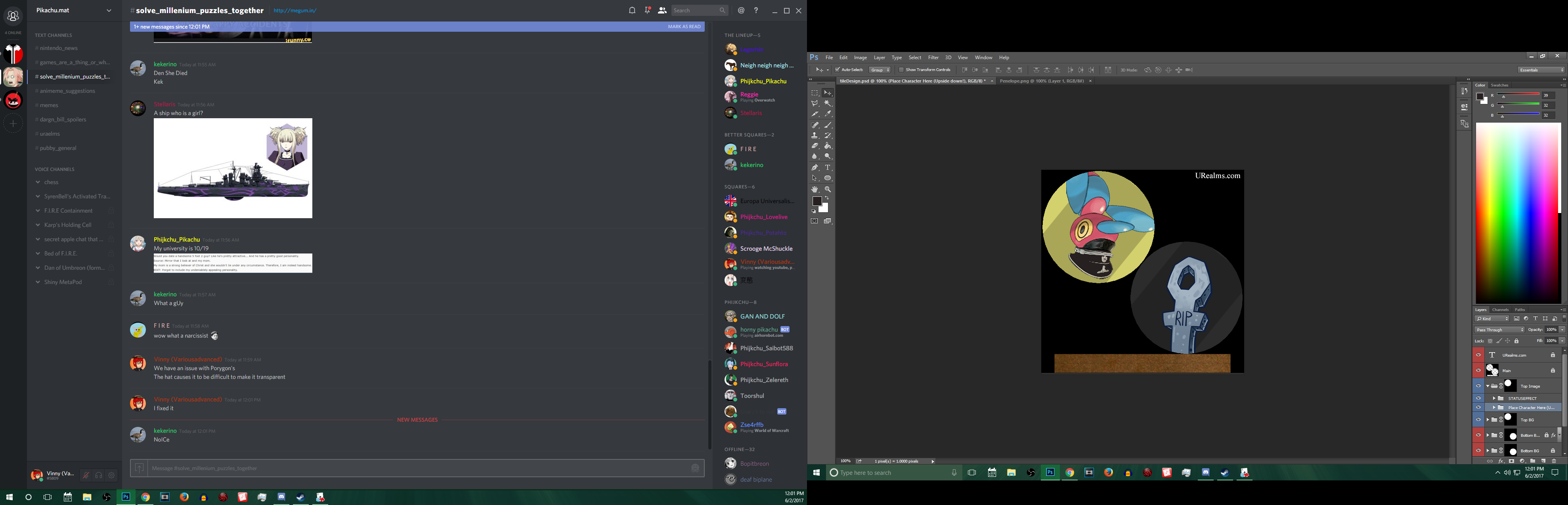The height and width of the screenshot is (505, 1568).
Task: Hide the URealms.com text layer
Action: click(1478, 355)
